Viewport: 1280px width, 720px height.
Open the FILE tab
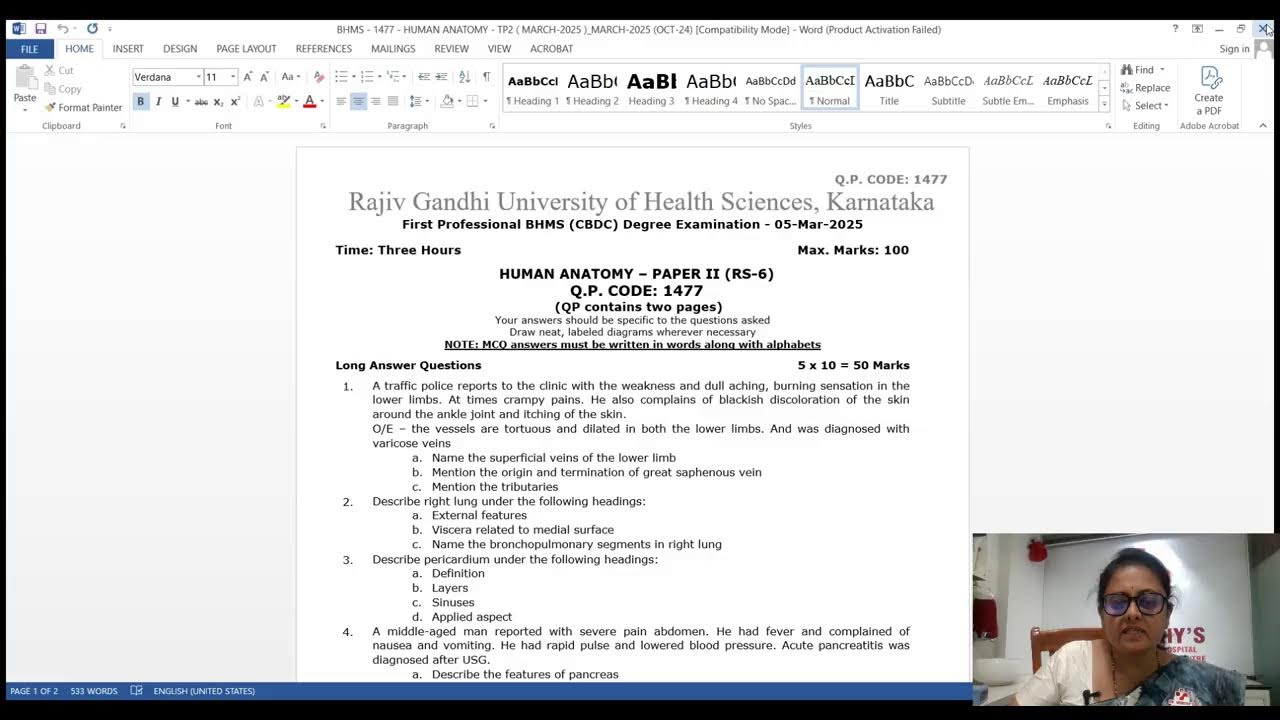(x=29, y=48)
